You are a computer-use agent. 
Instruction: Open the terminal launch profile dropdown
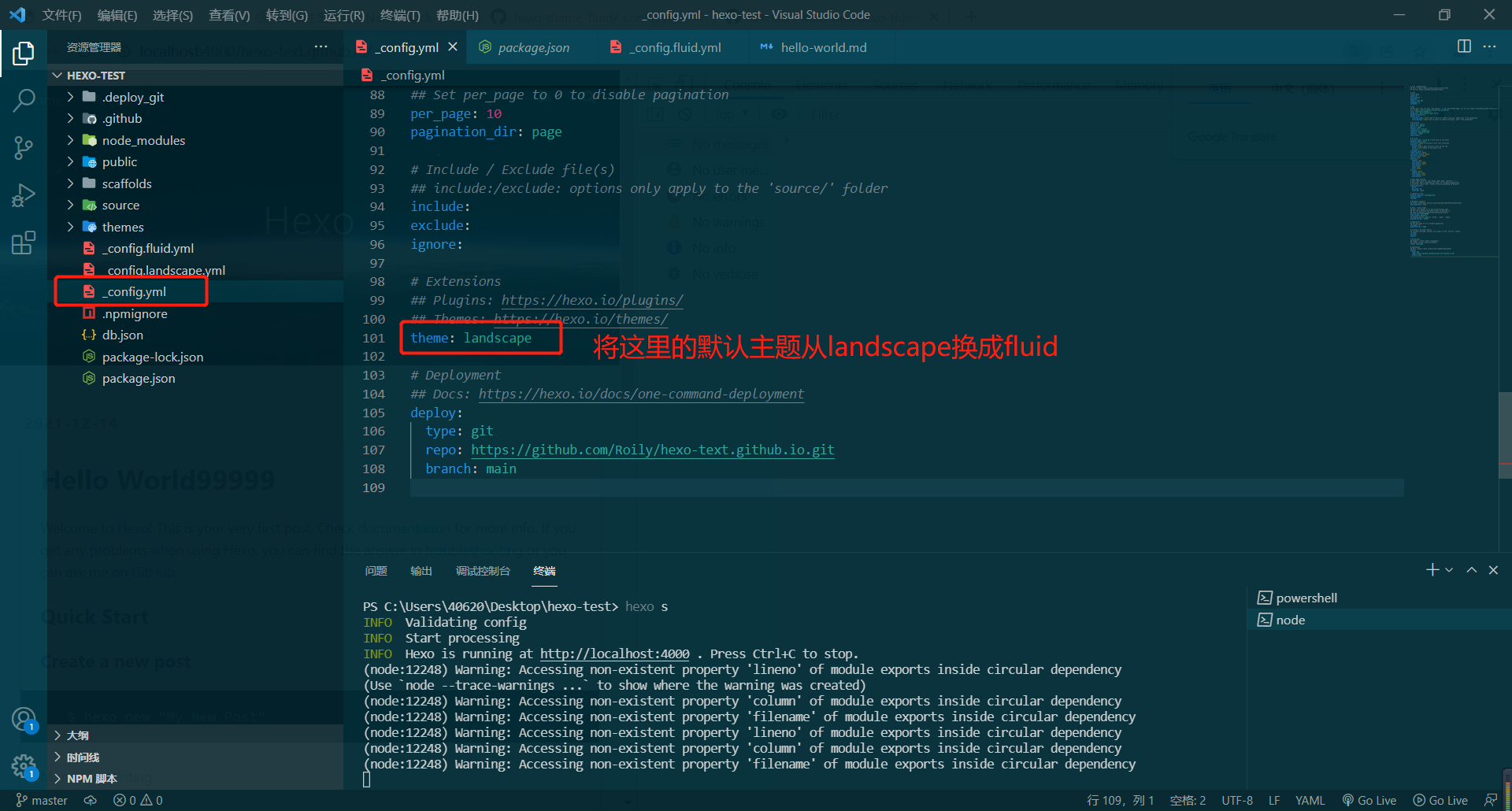coord(1449,569)
